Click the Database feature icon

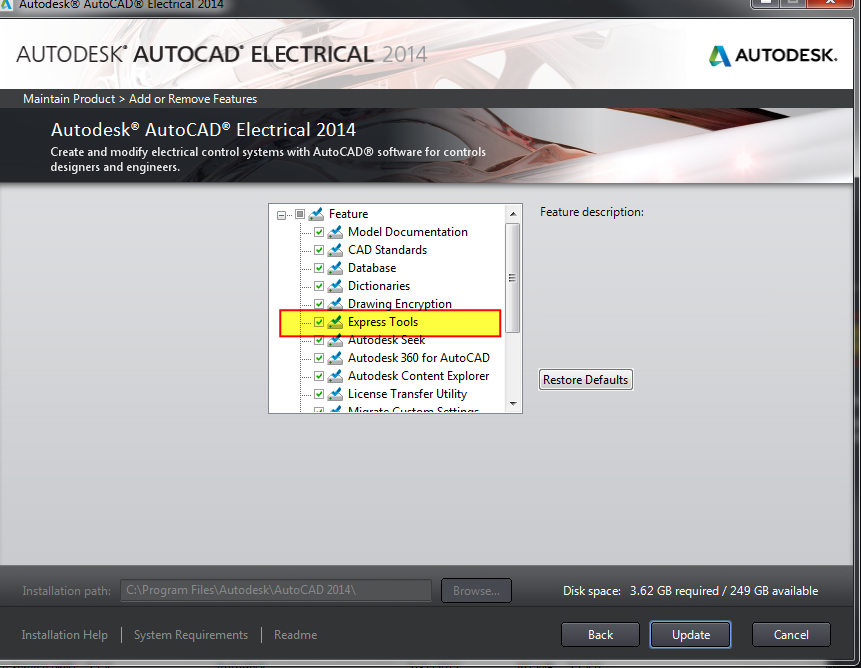tap(335, 267)
